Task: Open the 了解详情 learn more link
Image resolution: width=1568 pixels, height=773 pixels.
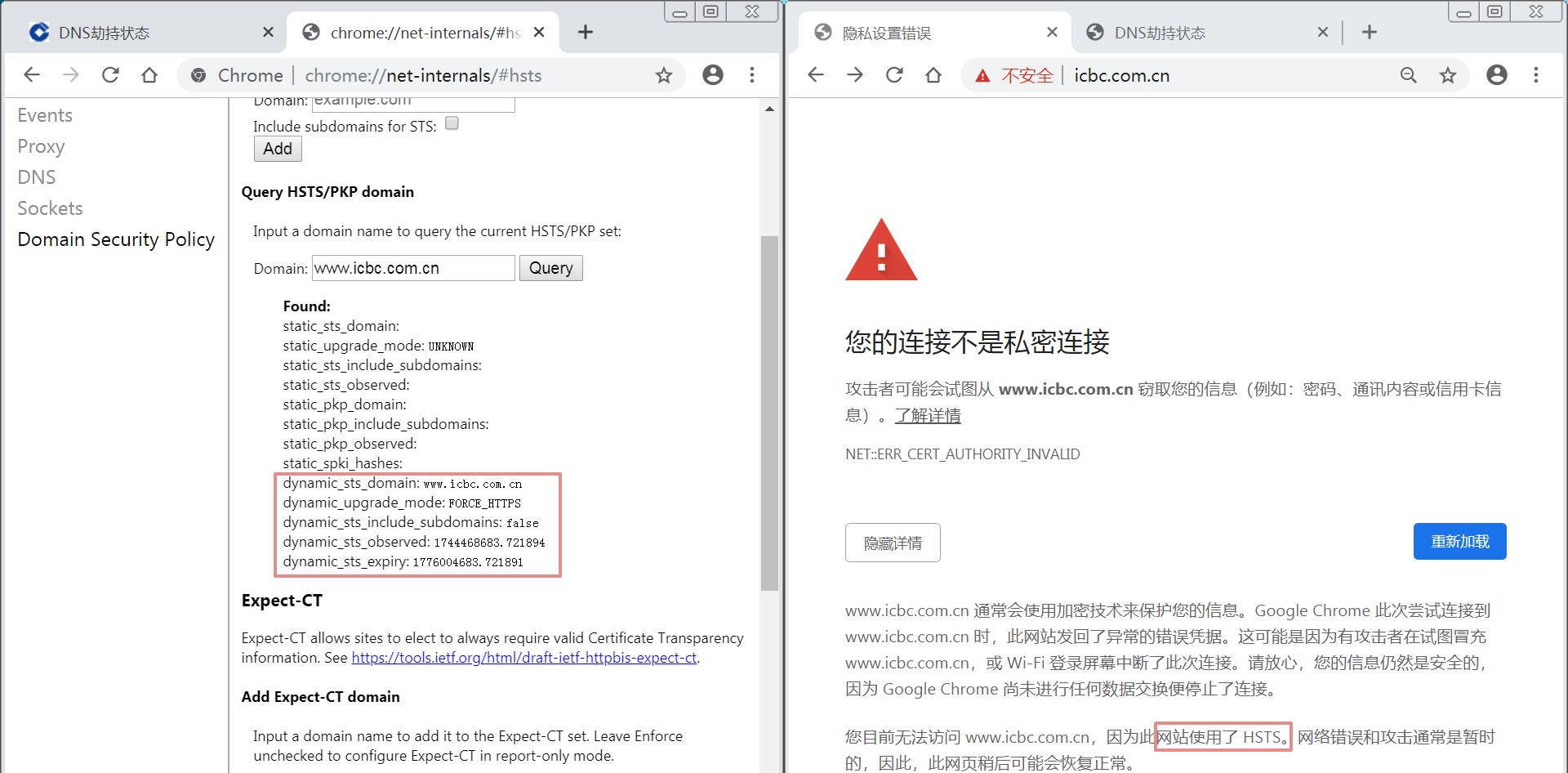Action: point(928,416)
